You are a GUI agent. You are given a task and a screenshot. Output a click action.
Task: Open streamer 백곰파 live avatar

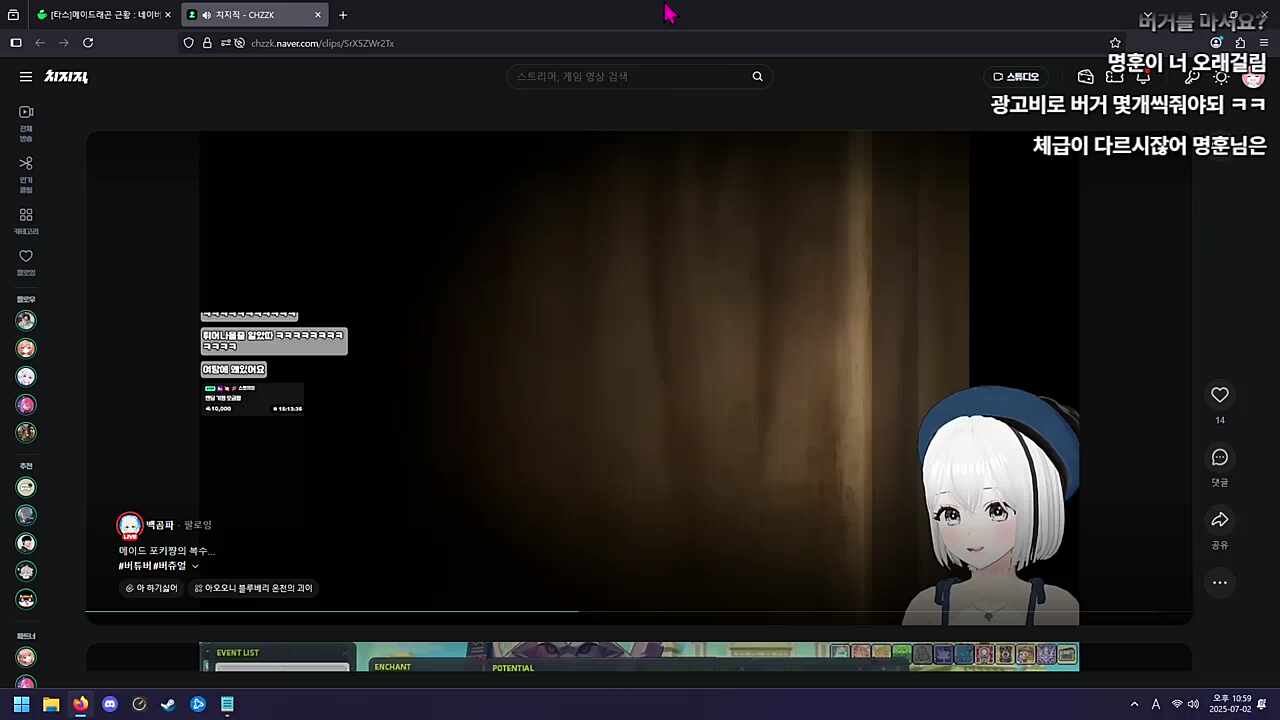tap(130, 526)
